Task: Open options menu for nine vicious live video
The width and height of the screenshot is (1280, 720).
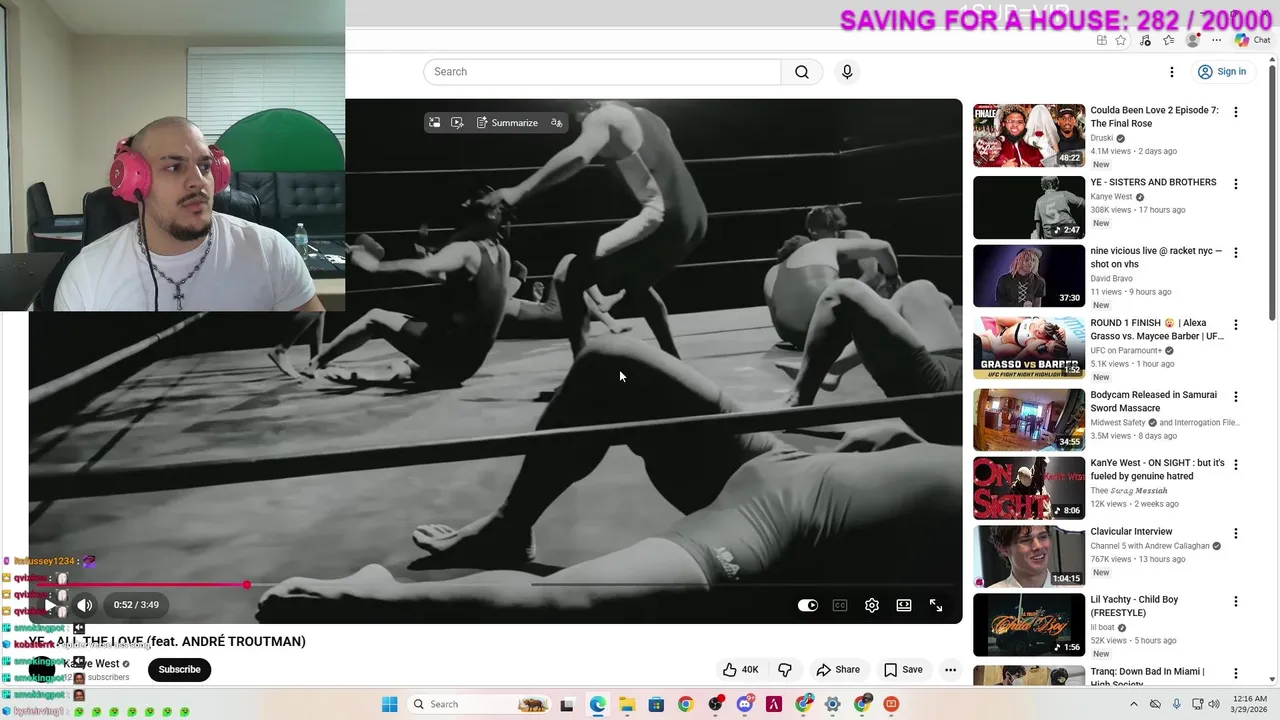Action: pos(1236,253)
